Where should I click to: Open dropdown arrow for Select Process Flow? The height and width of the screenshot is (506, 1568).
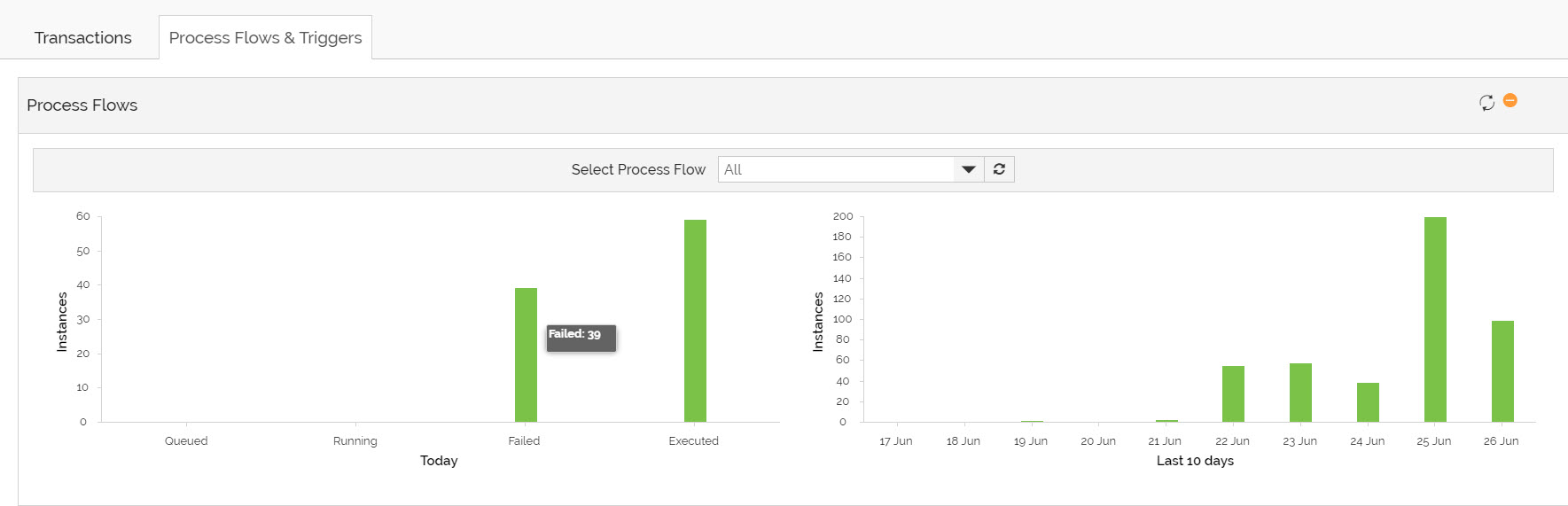click(968, 169)
